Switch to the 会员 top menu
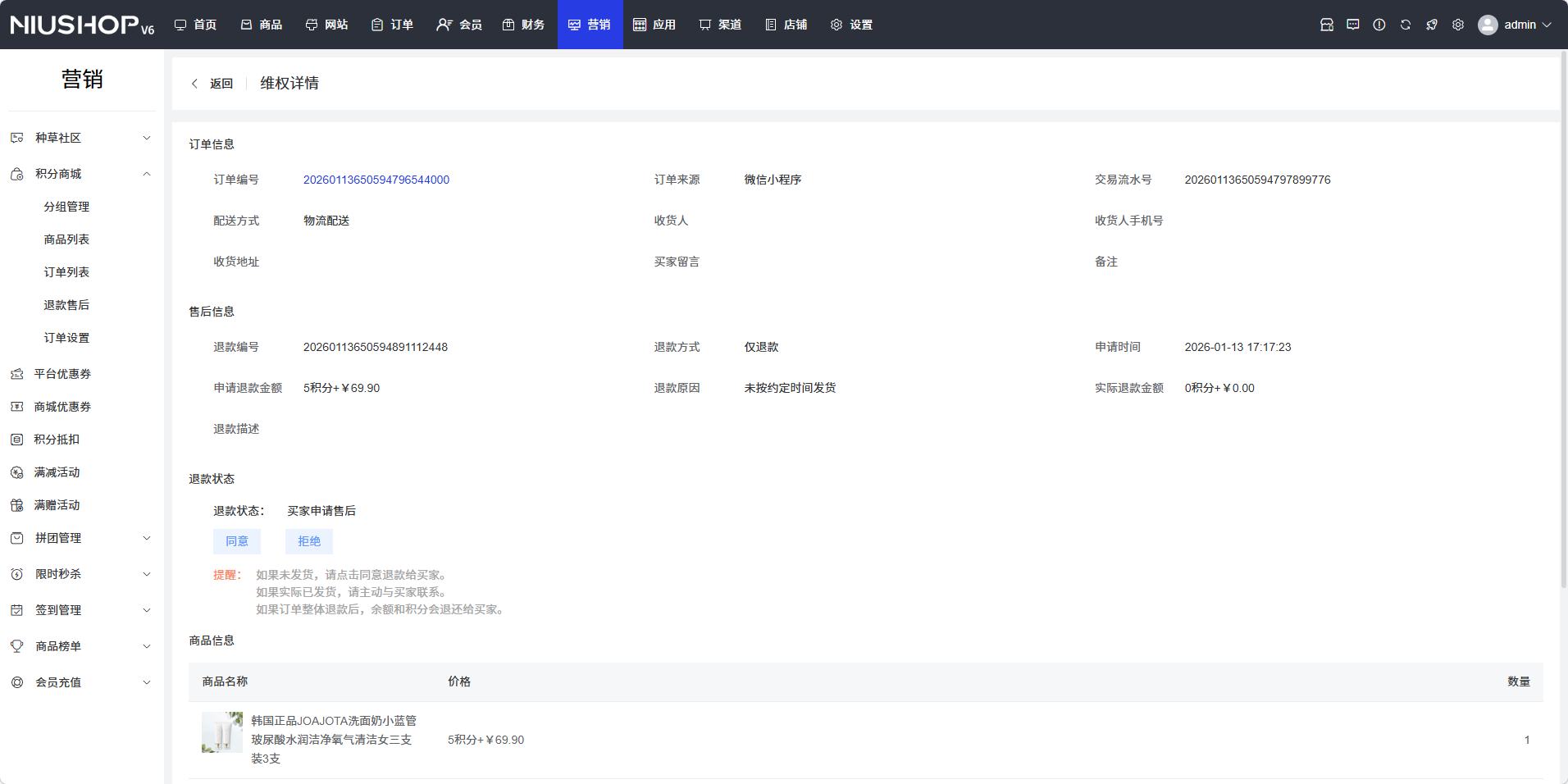This screenshot has width=1568, height=784. point(459,25)
